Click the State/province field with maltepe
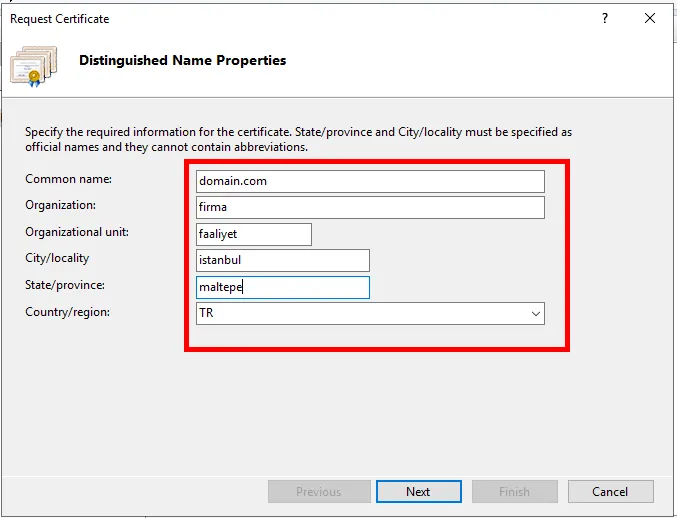This screenshot has width=677, height=518. [x=283, y=287]
